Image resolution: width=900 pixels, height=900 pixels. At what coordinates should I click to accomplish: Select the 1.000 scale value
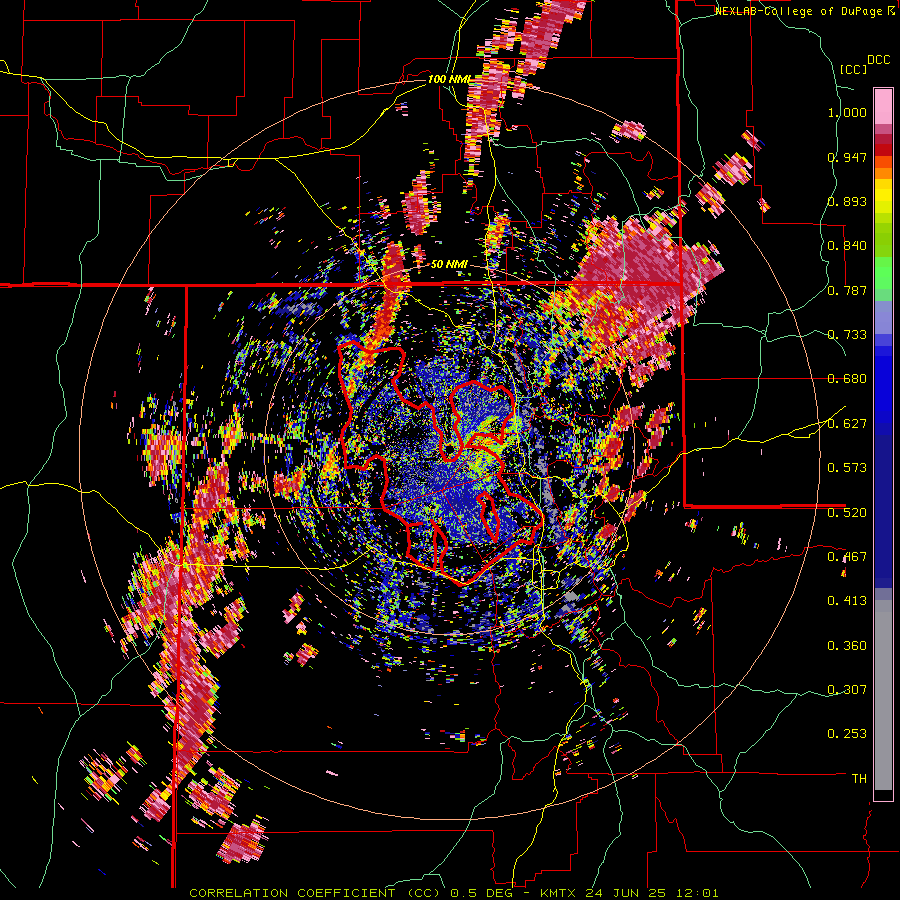click(x=847, y=112)
